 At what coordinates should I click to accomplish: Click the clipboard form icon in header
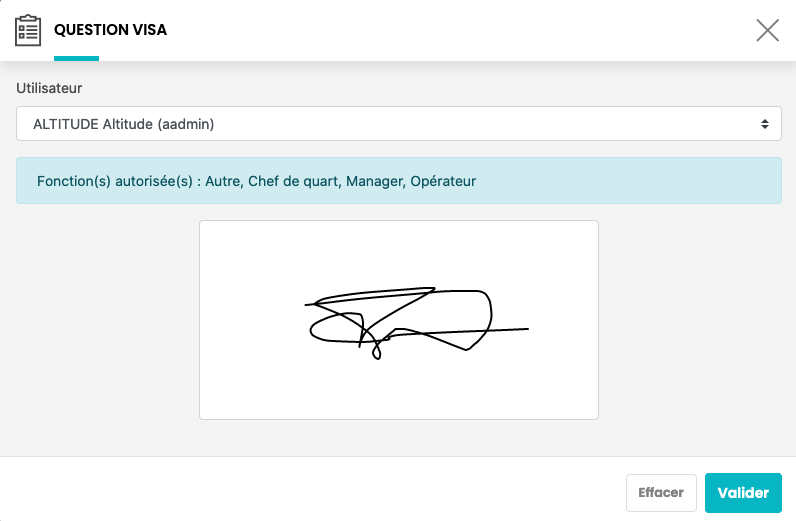(x=28, y=30)
